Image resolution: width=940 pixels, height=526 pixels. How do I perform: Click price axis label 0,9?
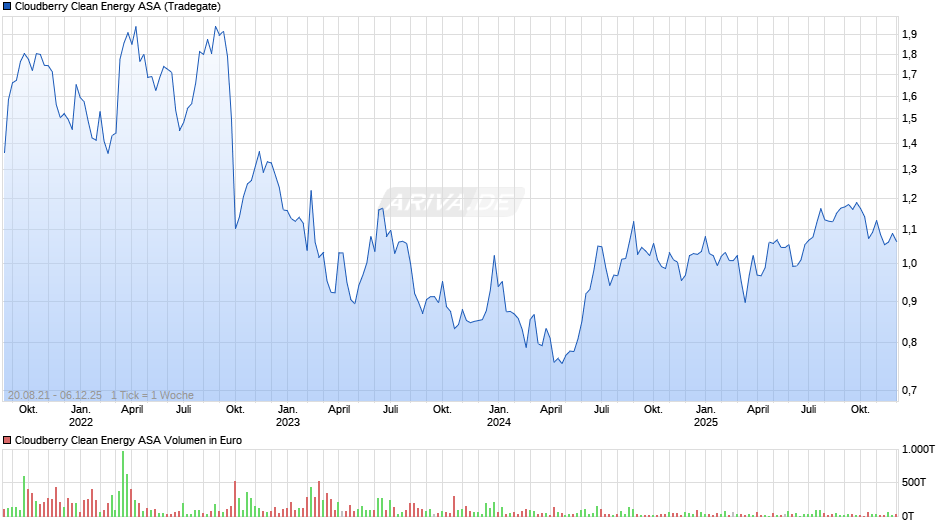click(x=909, y=302)
